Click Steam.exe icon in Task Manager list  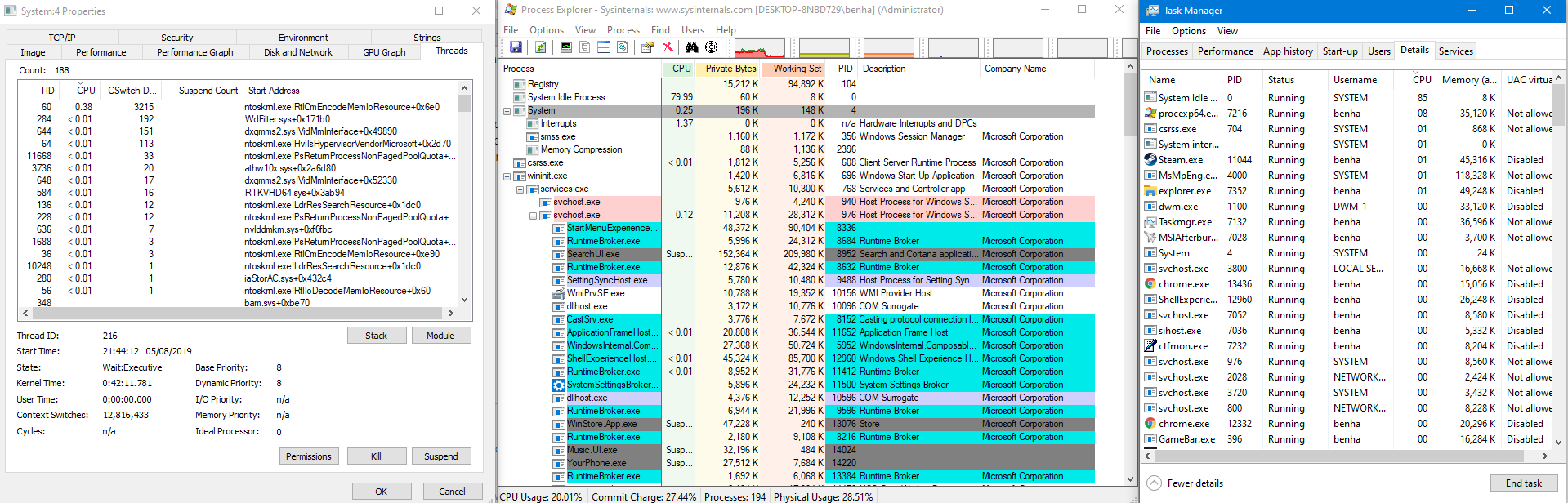(1150, 160)
